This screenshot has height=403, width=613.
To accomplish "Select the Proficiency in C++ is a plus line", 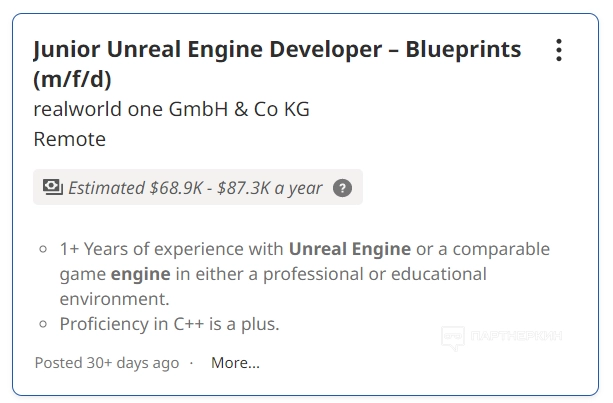I will (169, 324).
